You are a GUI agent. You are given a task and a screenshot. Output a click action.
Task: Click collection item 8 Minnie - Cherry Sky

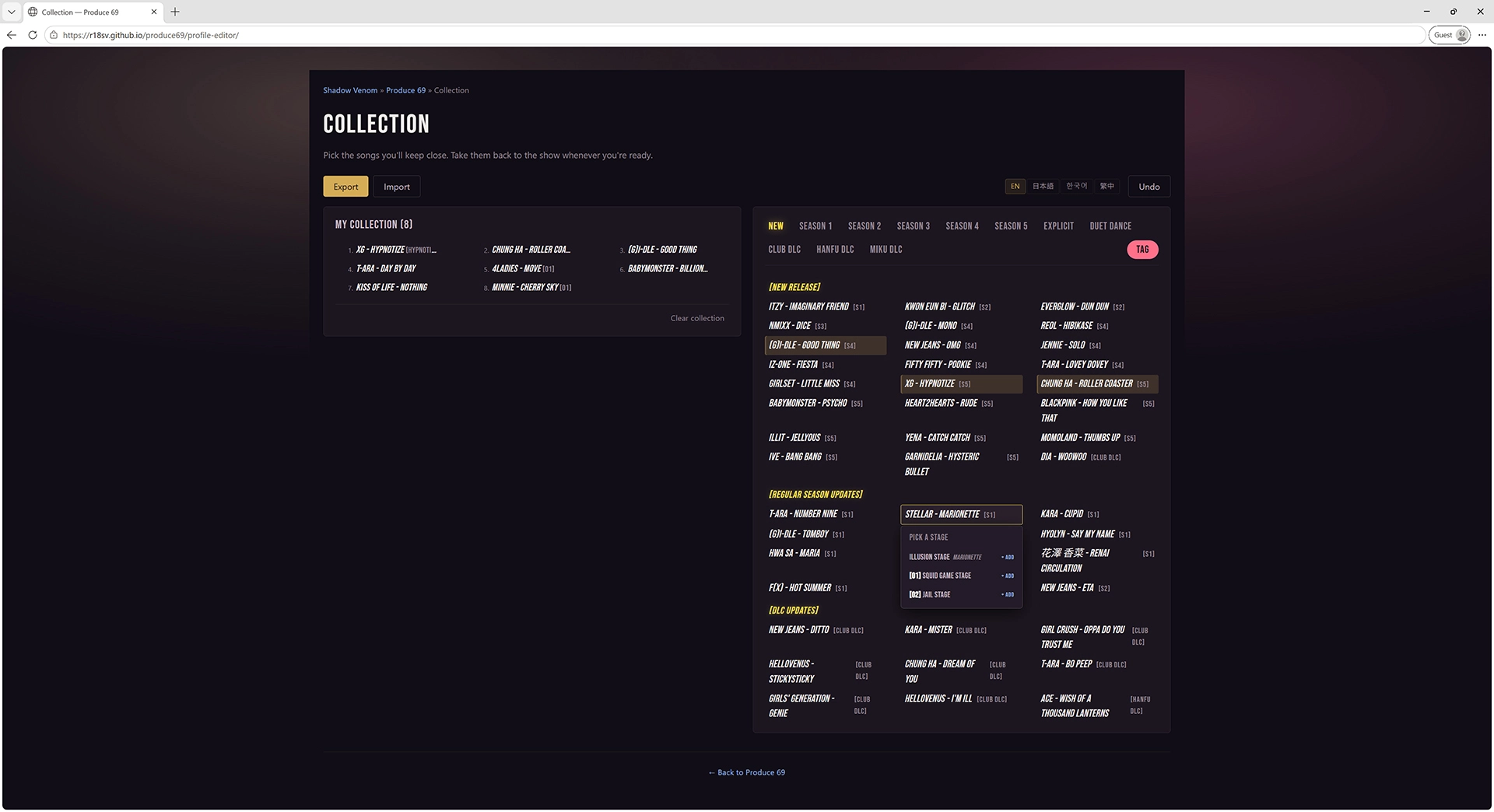coord(531,288)
